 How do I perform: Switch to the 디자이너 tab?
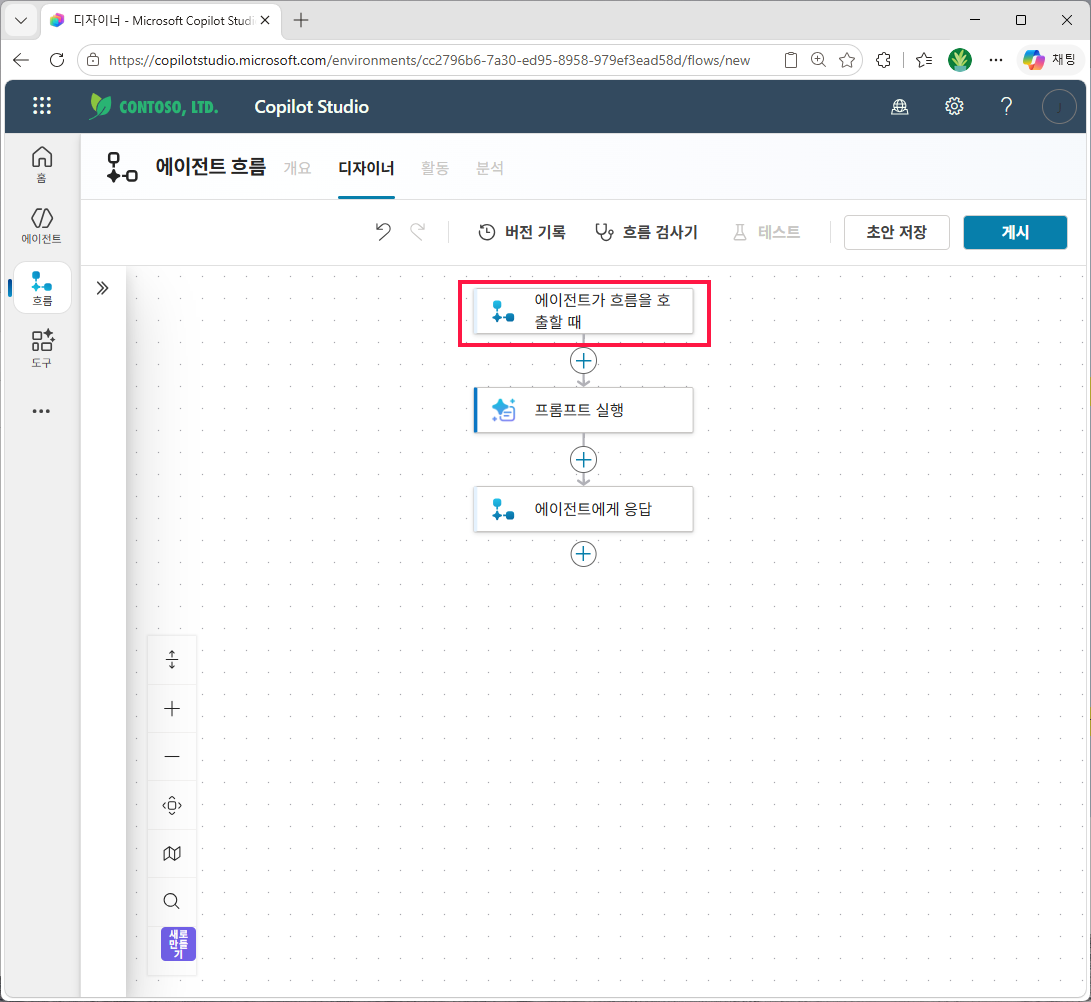pos(366,168)
